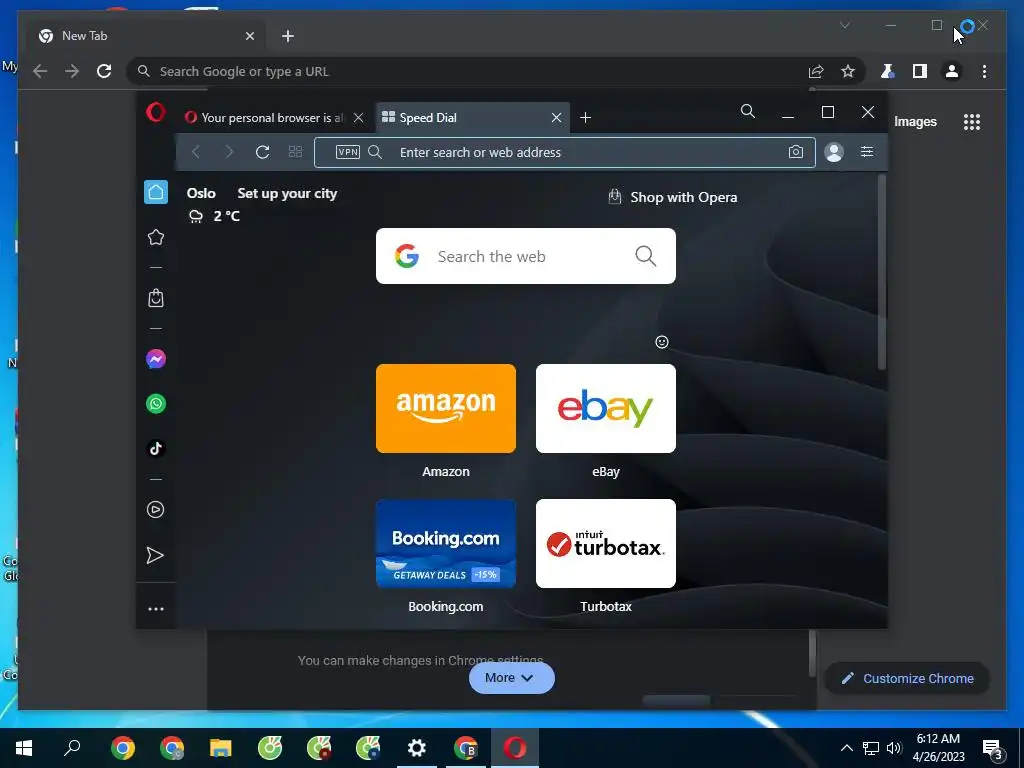
Task: Go forward in Opera toolbar
Action: 229,152
